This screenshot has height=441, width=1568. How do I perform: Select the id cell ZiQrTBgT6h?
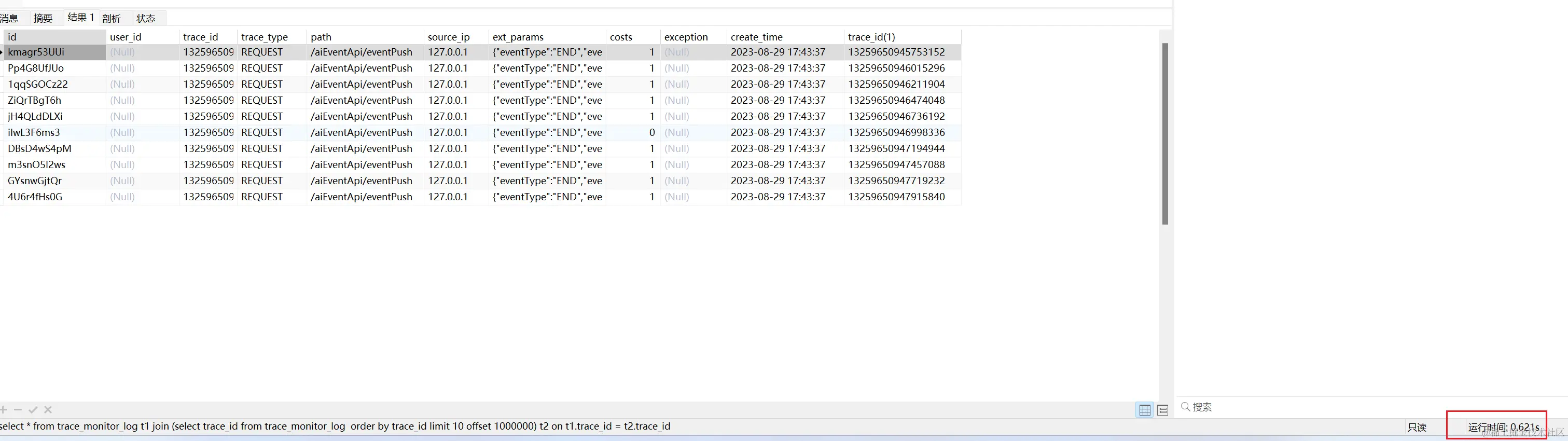pyautogui.click(x=55, y=101)
